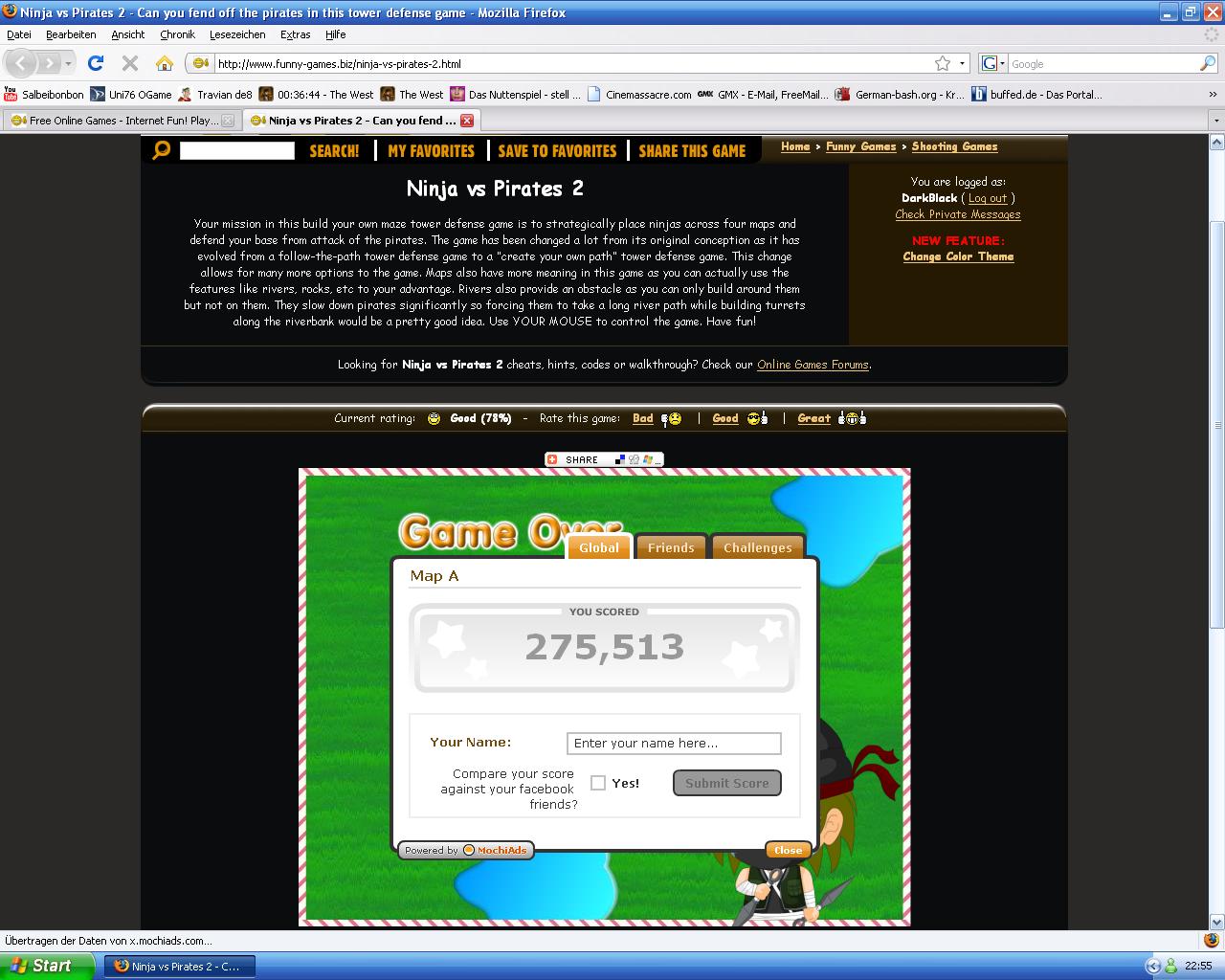Image resolution: width=1225 pixels, height=980 pixels.
Task: Switch to the Free Online Games tab
Action: pyautogui.click(x=122, y=121)
